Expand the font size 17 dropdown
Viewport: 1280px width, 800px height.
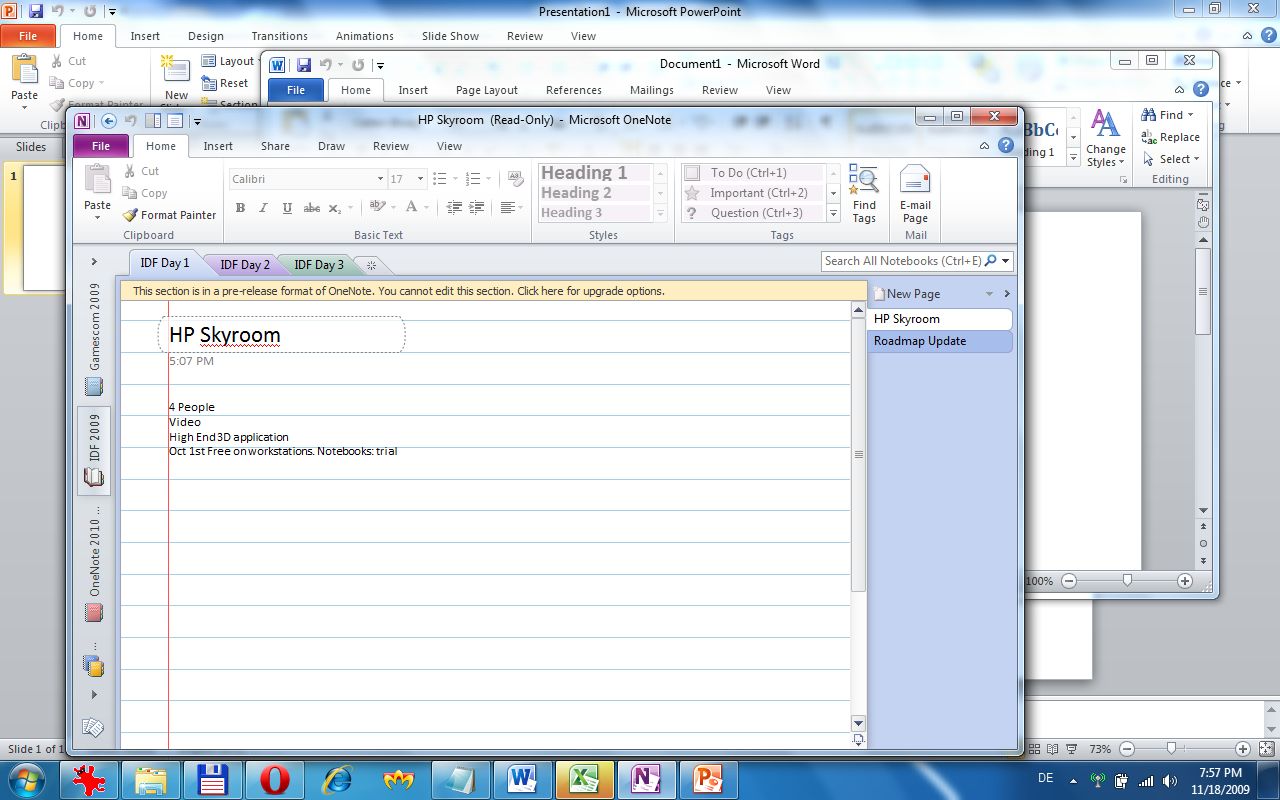pyautogui.click(x=419, y=178)
